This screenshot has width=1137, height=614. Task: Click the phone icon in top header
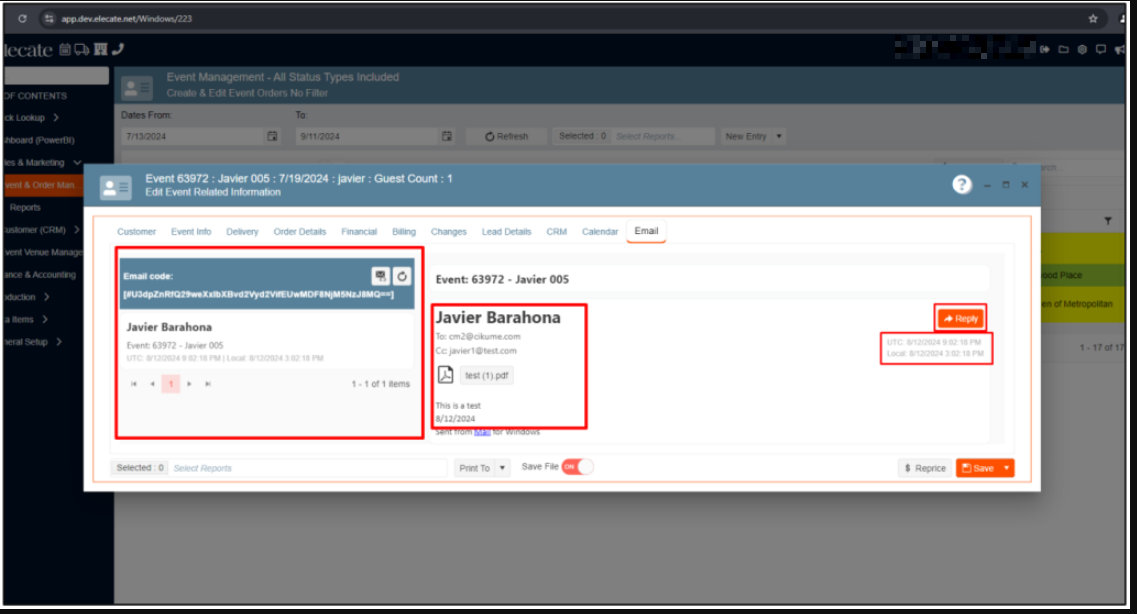pyautogui.click(x=118, y=49)
